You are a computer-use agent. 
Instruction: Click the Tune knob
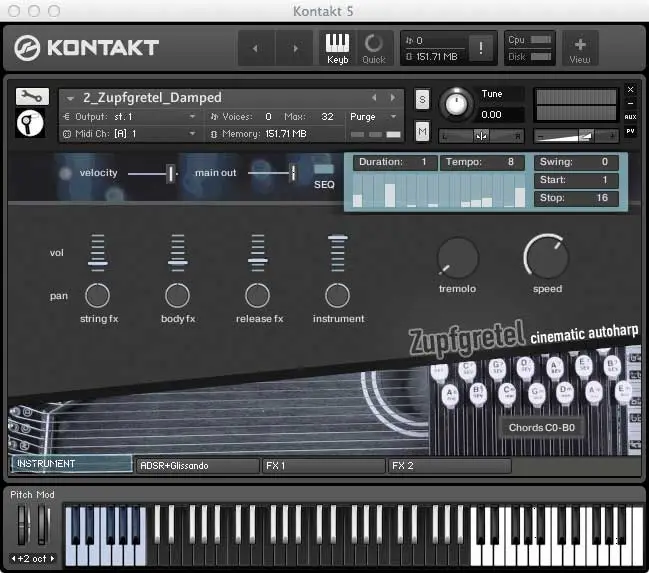tap(456, 104)
